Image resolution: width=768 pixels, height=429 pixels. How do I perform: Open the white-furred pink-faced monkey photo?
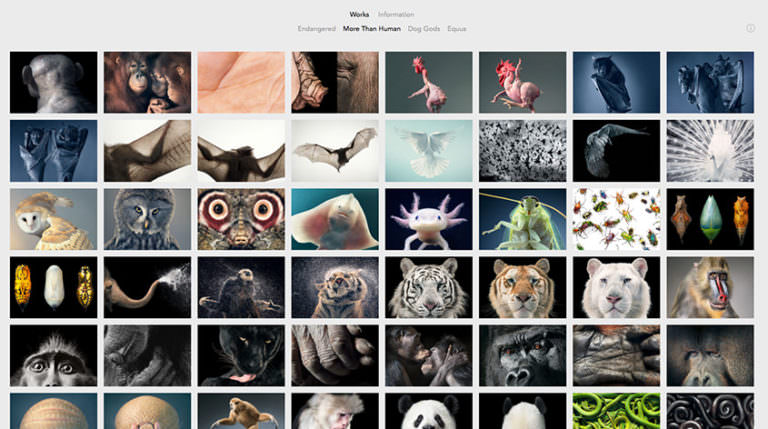coord(335,411)
